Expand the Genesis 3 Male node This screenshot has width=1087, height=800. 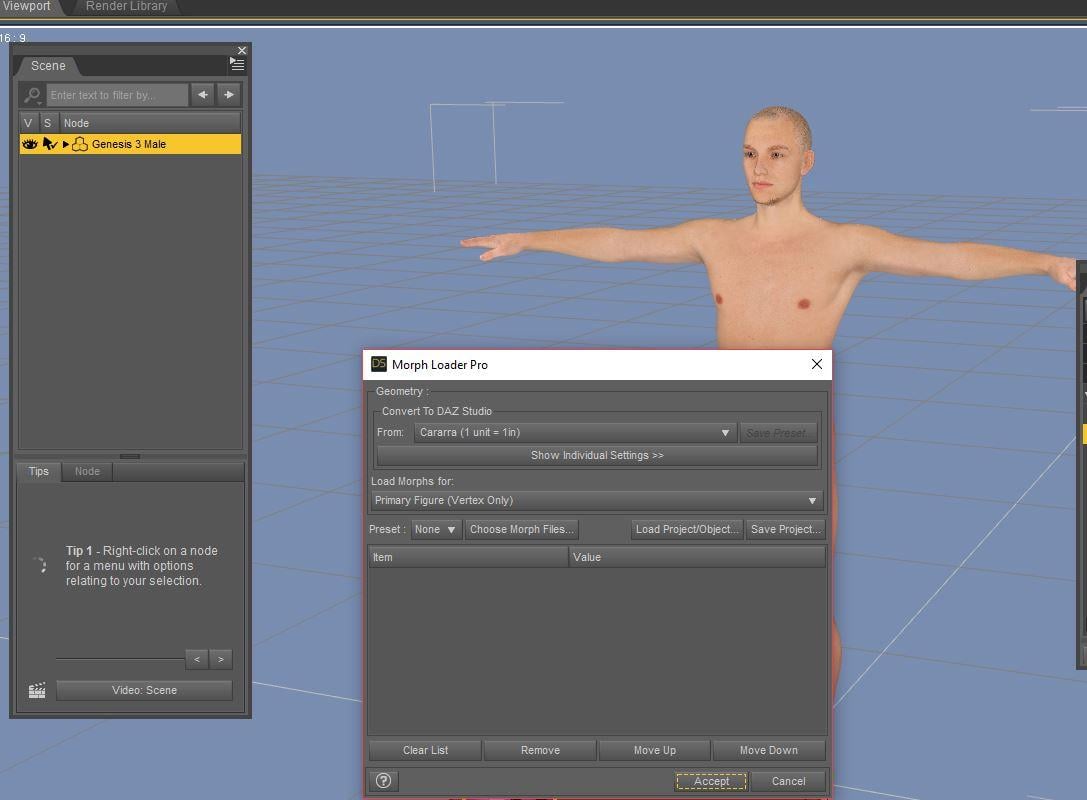tap(66, 144)
